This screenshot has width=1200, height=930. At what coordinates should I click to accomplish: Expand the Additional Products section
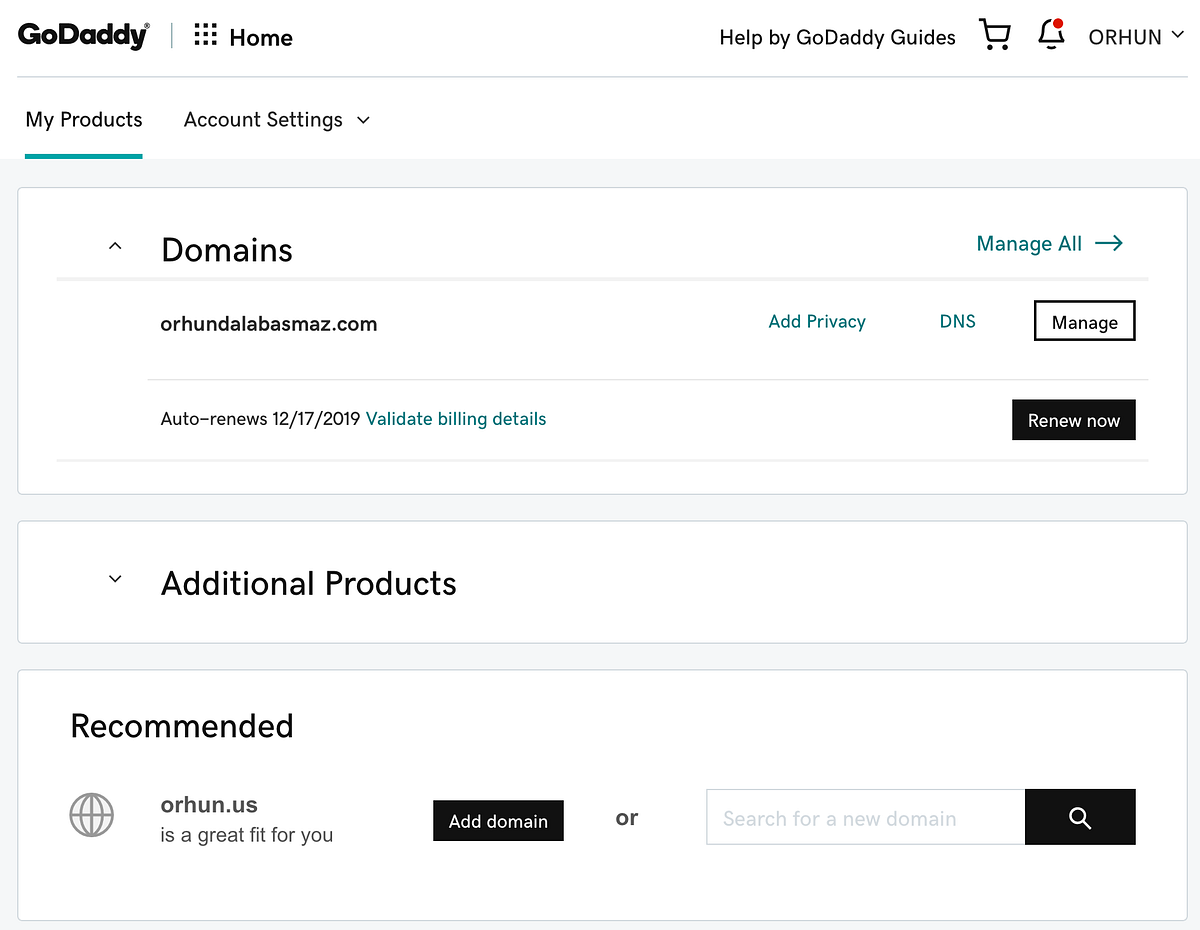pyautogui.click(x=114, y=579)
